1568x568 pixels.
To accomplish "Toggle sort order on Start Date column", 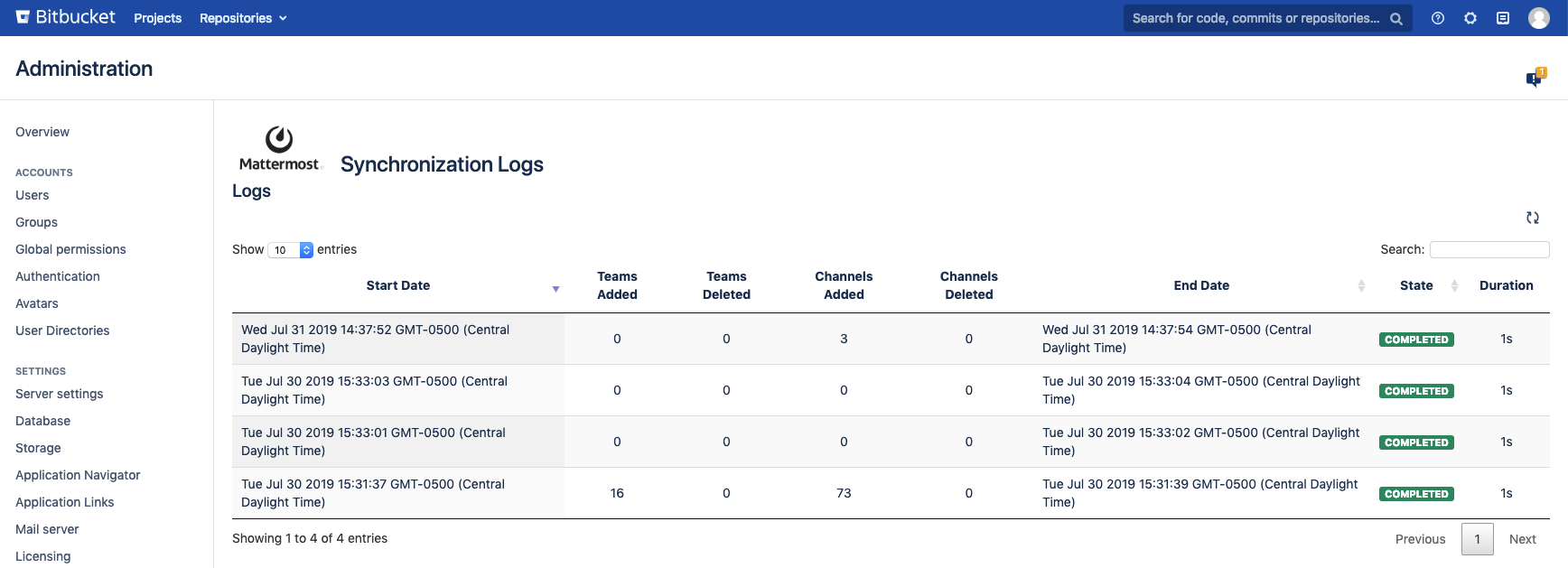I will (398, 286).
